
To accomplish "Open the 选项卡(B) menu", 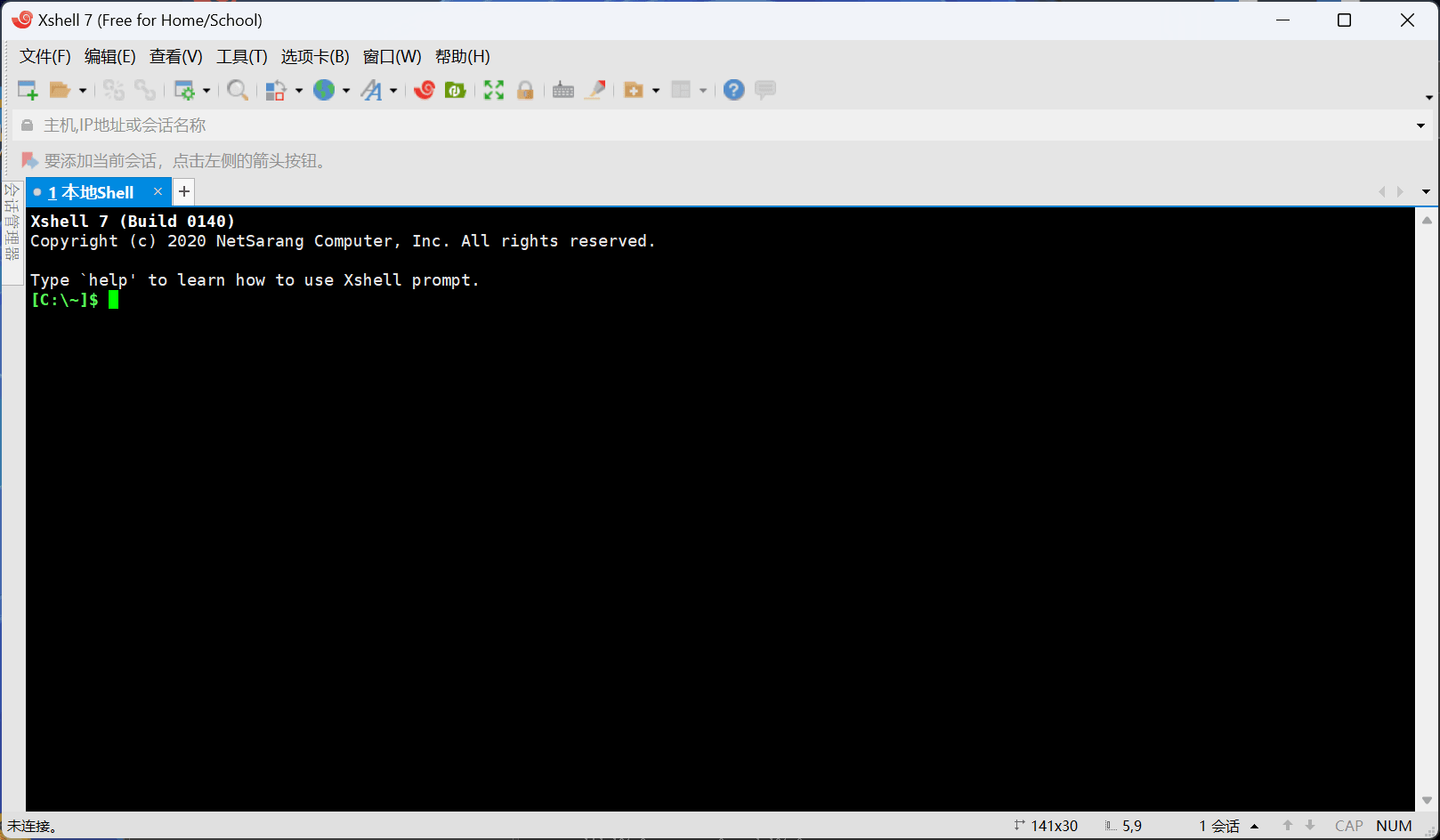I will pos(315,57).
